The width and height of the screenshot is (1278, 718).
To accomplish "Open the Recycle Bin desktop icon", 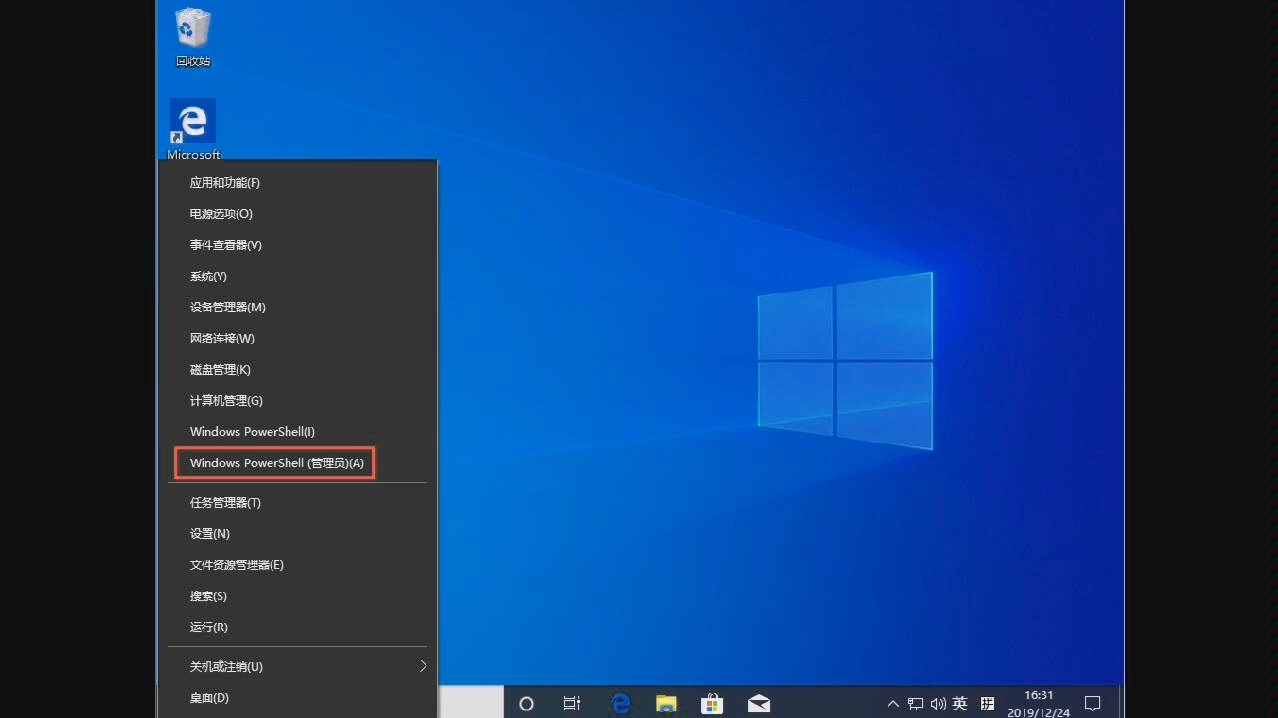I will [192, 30].
